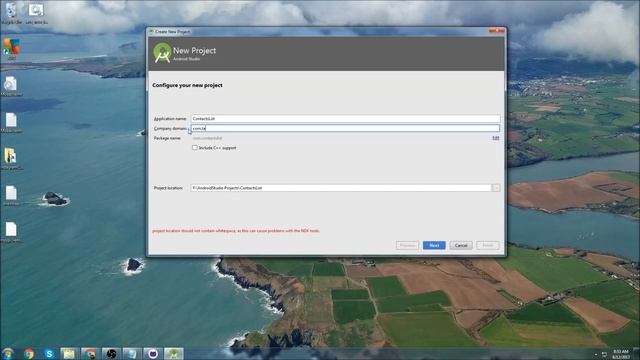Click the Cancel button
Screen dimensions: 640x360
coord(461,245)
